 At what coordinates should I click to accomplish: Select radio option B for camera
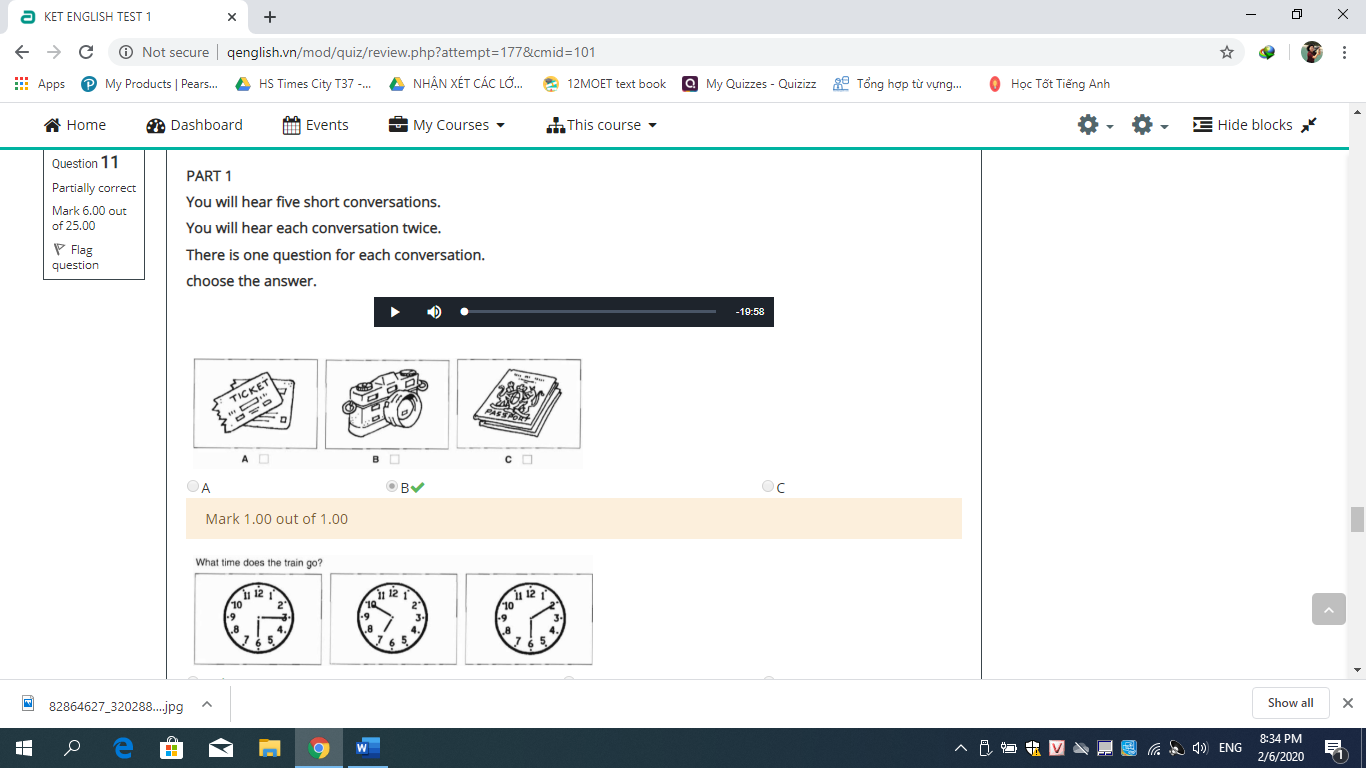point(392,487)
